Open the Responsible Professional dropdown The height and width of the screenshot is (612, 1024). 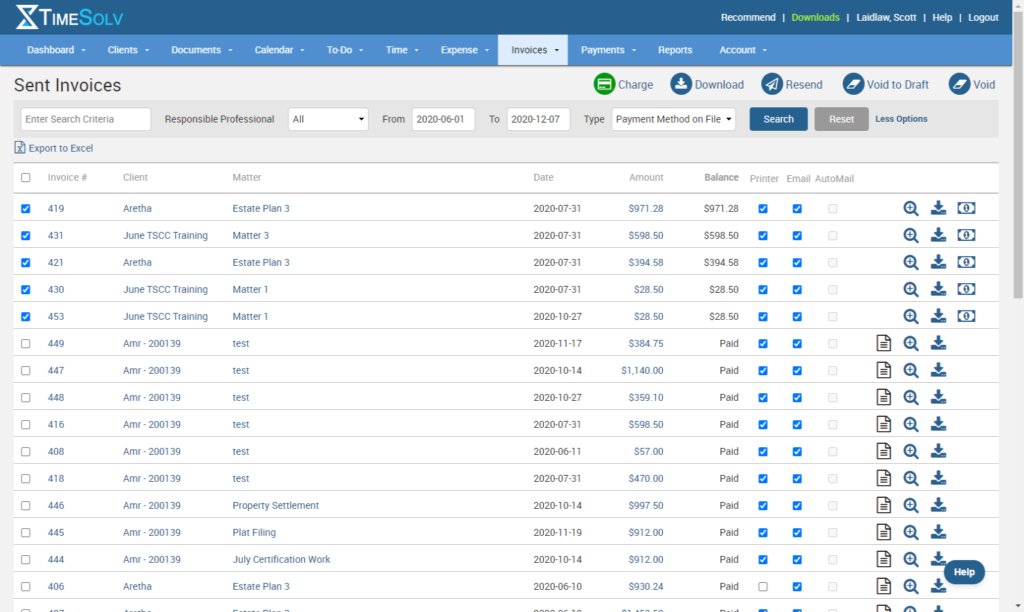(328, 119)
